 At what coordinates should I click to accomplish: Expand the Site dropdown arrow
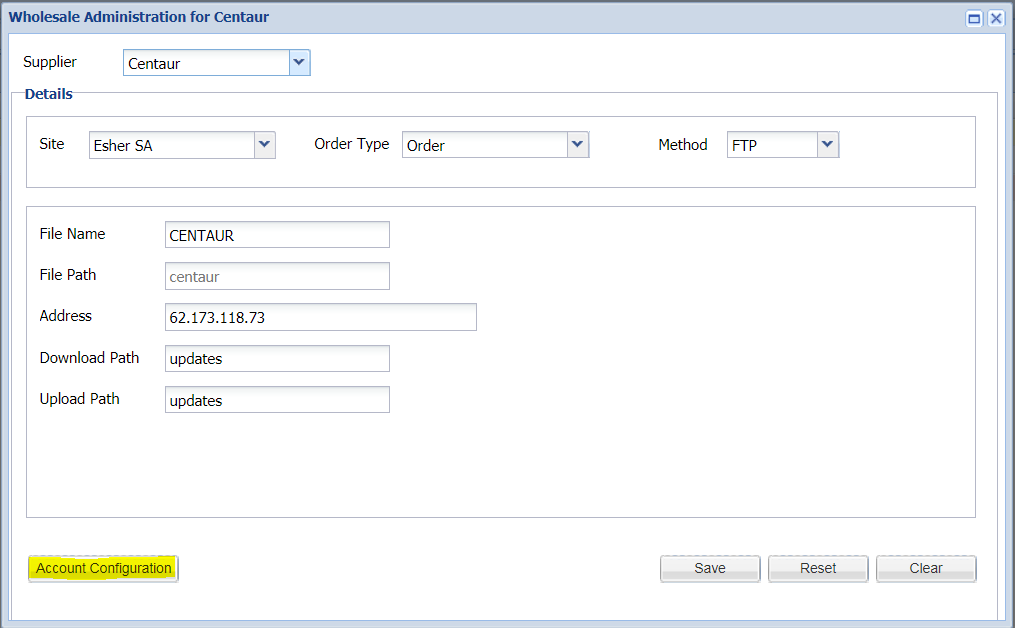pos(264,145)
